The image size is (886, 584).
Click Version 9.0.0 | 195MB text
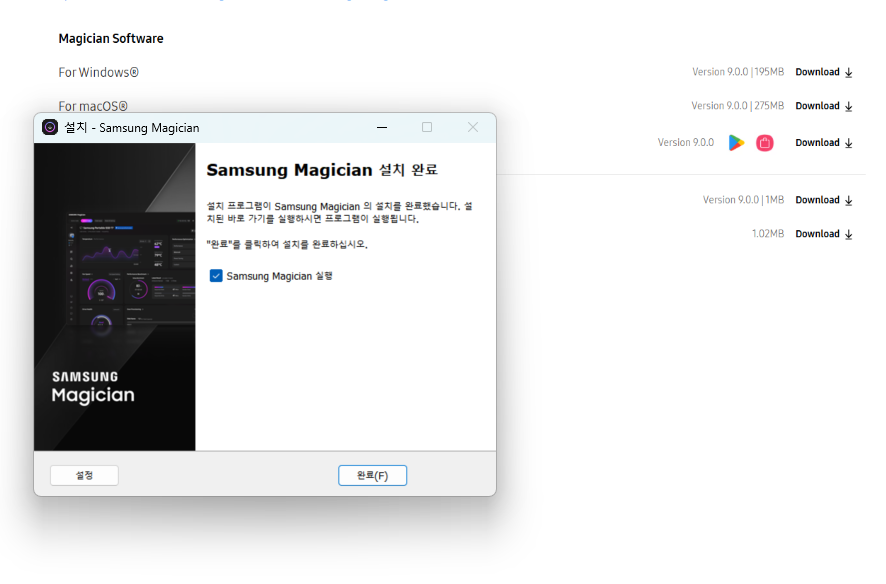(x=738, y=72)
